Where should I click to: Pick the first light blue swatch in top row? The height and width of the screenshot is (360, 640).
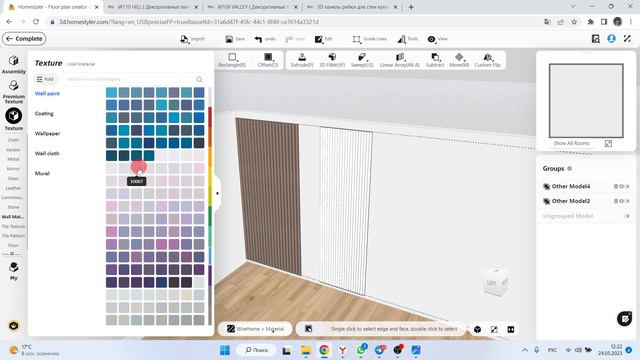[x=111, y=92]
